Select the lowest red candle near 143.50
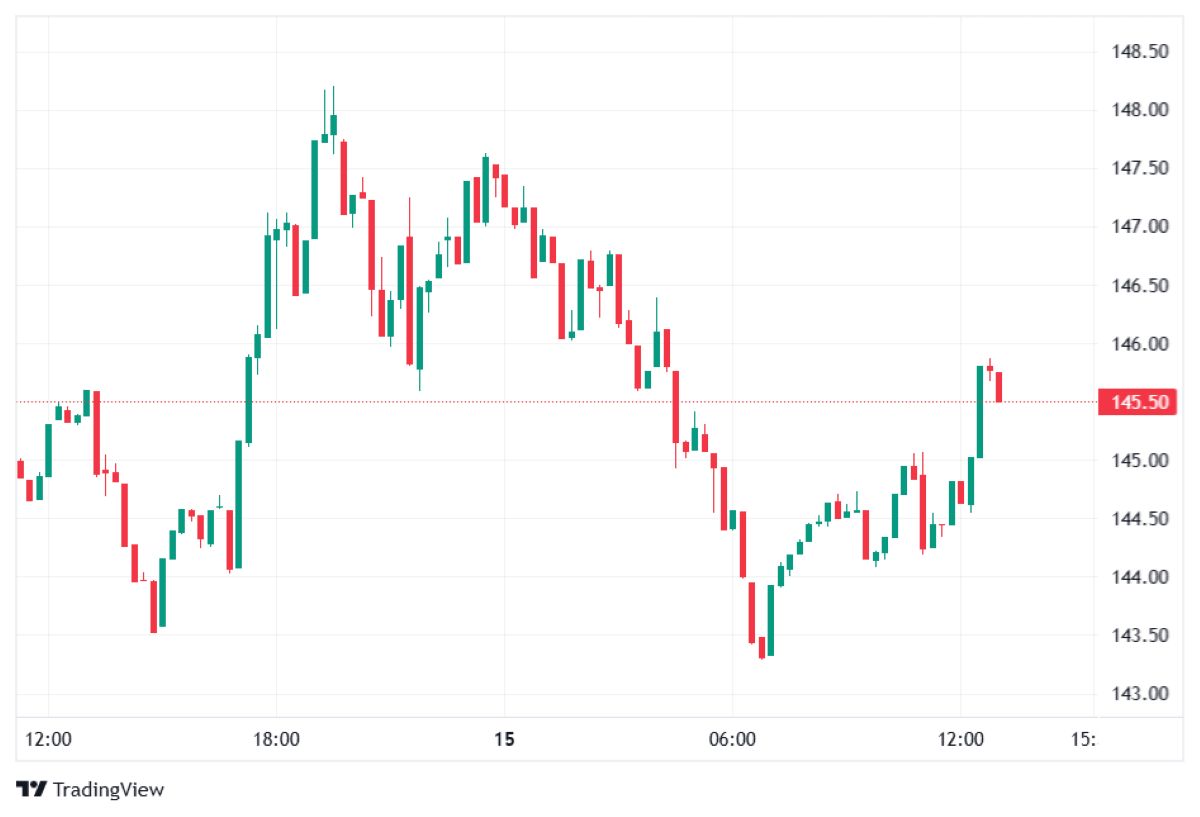The height and width of the screenshot is (817, 1200). [761, 647]
